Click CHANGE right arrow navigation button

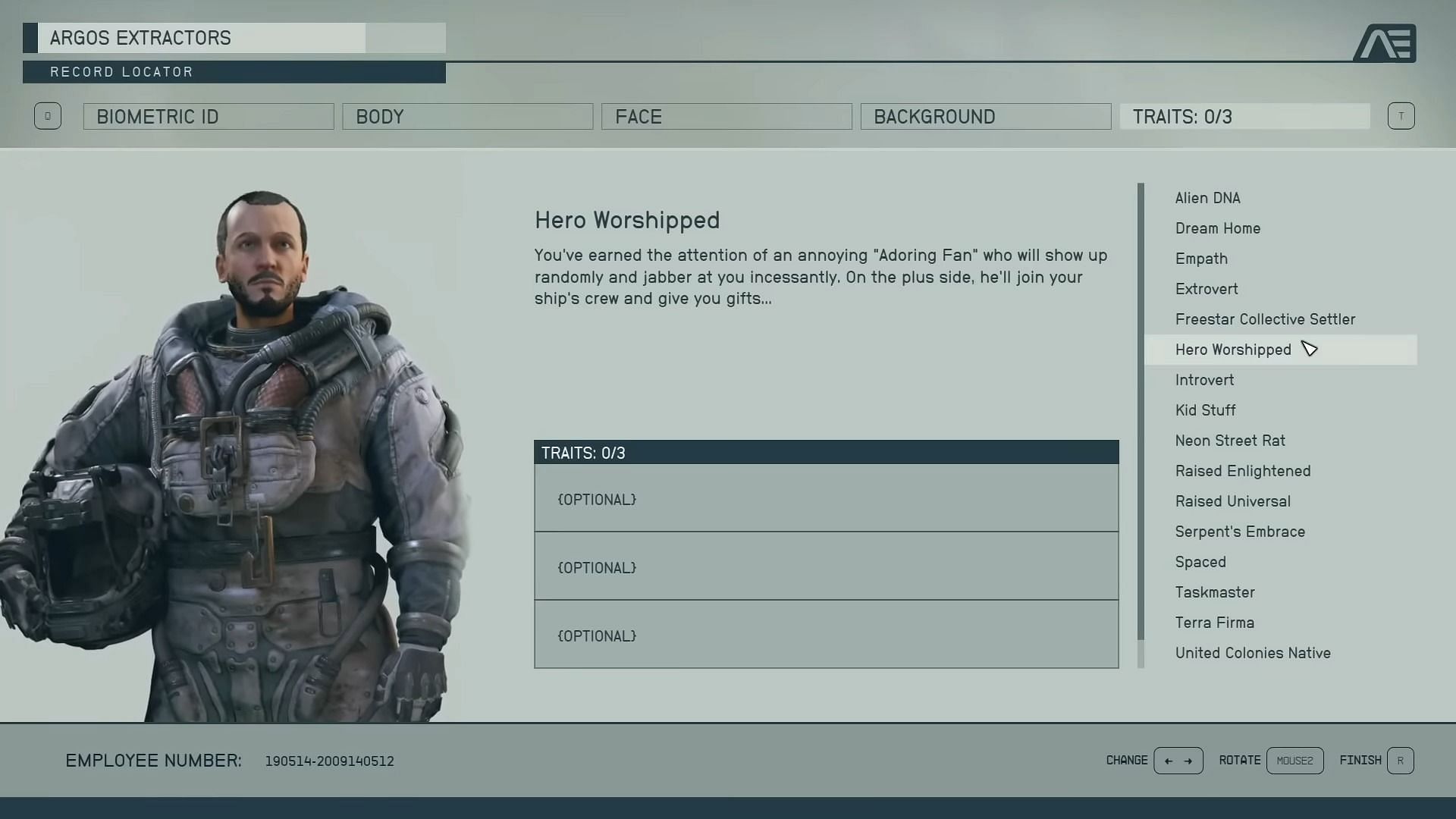(1189, 760)
